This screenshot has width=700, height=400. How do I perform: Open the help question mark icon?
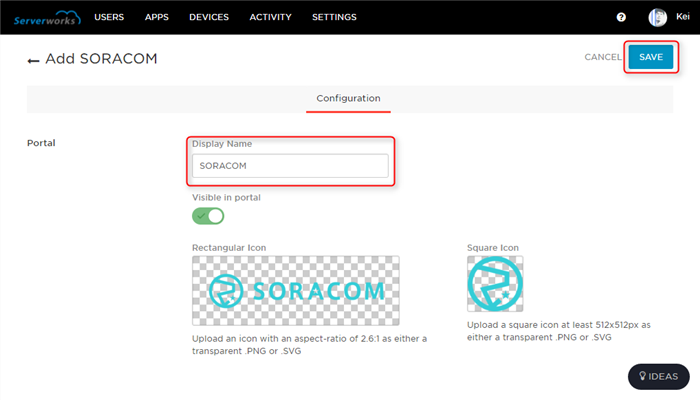tap(621, 17)
